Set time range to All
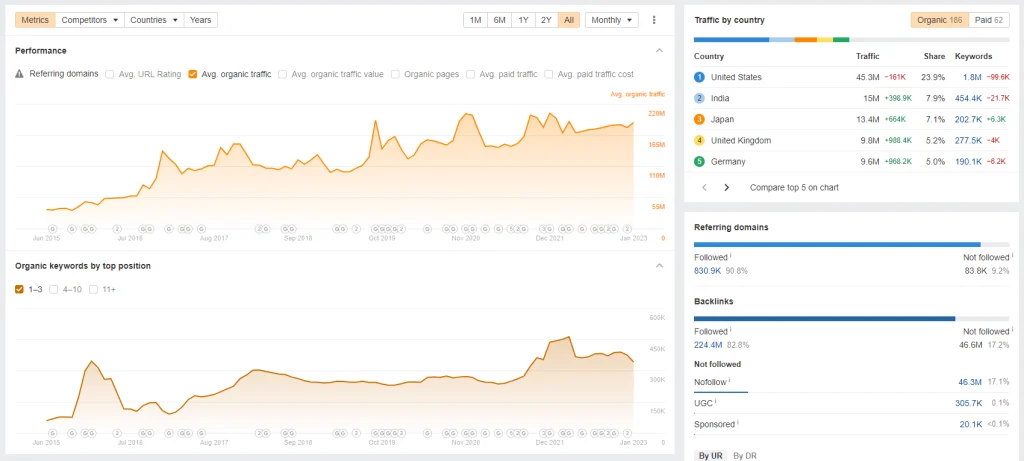Screen dimensions: 1024x461 click(569, 20)
